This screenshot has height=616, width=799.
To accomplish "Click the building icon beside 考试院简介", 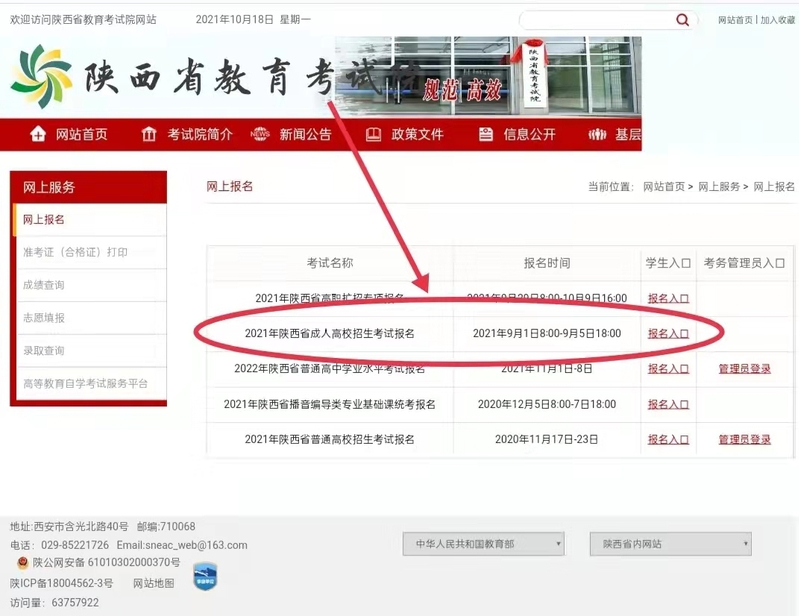I will 149,134.
